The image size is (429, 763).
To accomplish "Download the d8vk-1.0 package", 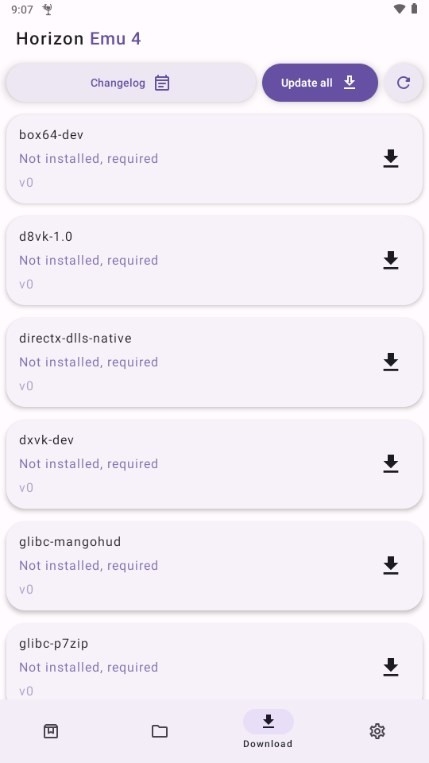I will point(391,260).
